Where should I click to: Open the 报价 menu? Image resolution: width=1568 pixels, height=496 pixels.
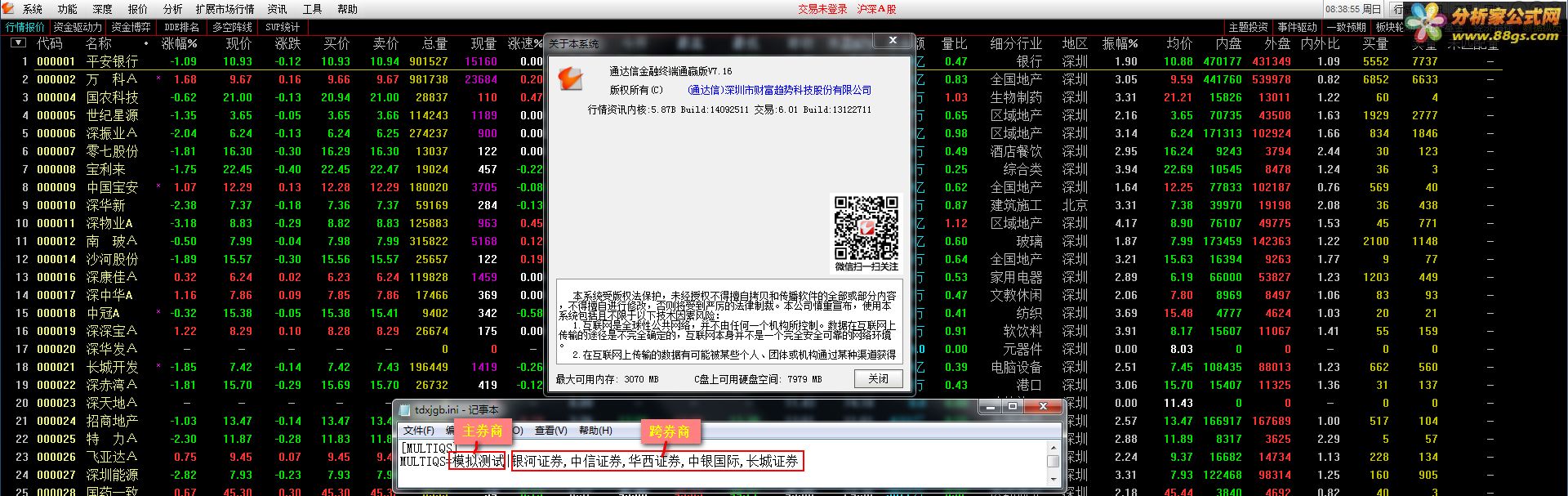click(138, 9)
